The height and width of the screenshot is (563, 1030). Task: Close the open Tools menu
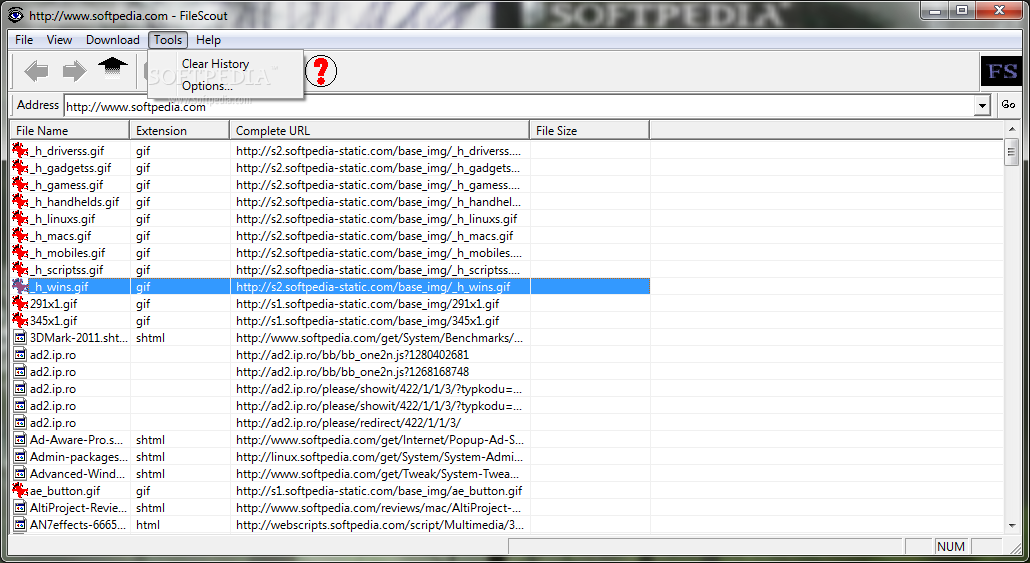point(168,40)
